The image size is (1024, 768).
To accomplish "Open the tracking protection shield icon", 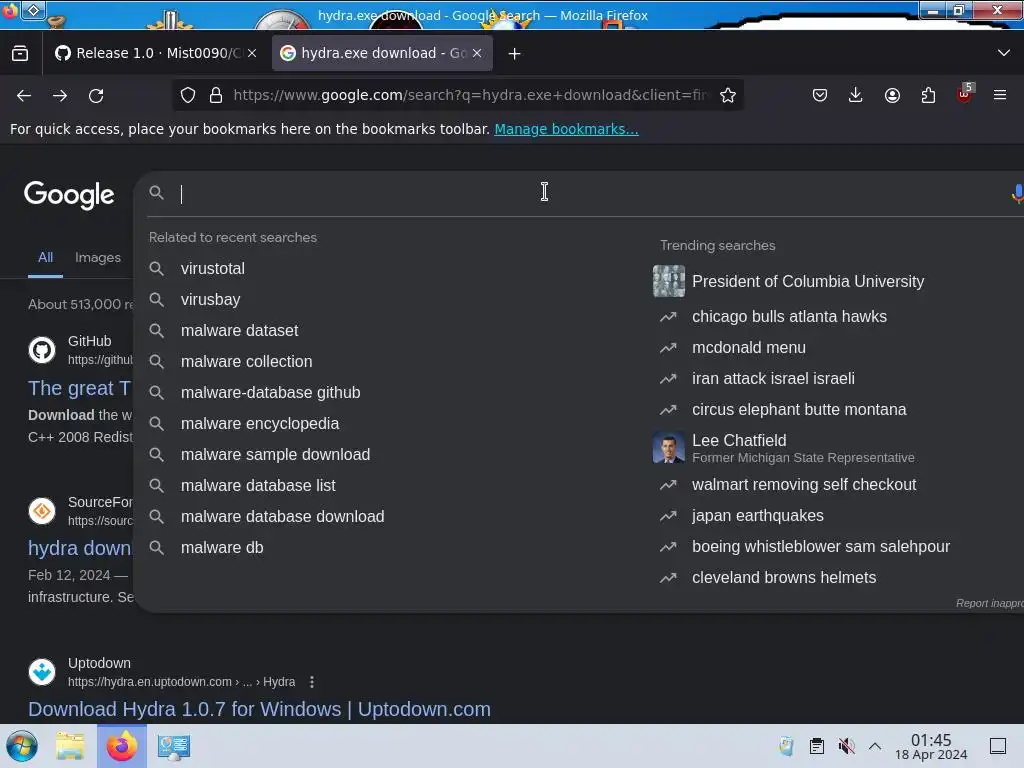I will coord(188,95).
